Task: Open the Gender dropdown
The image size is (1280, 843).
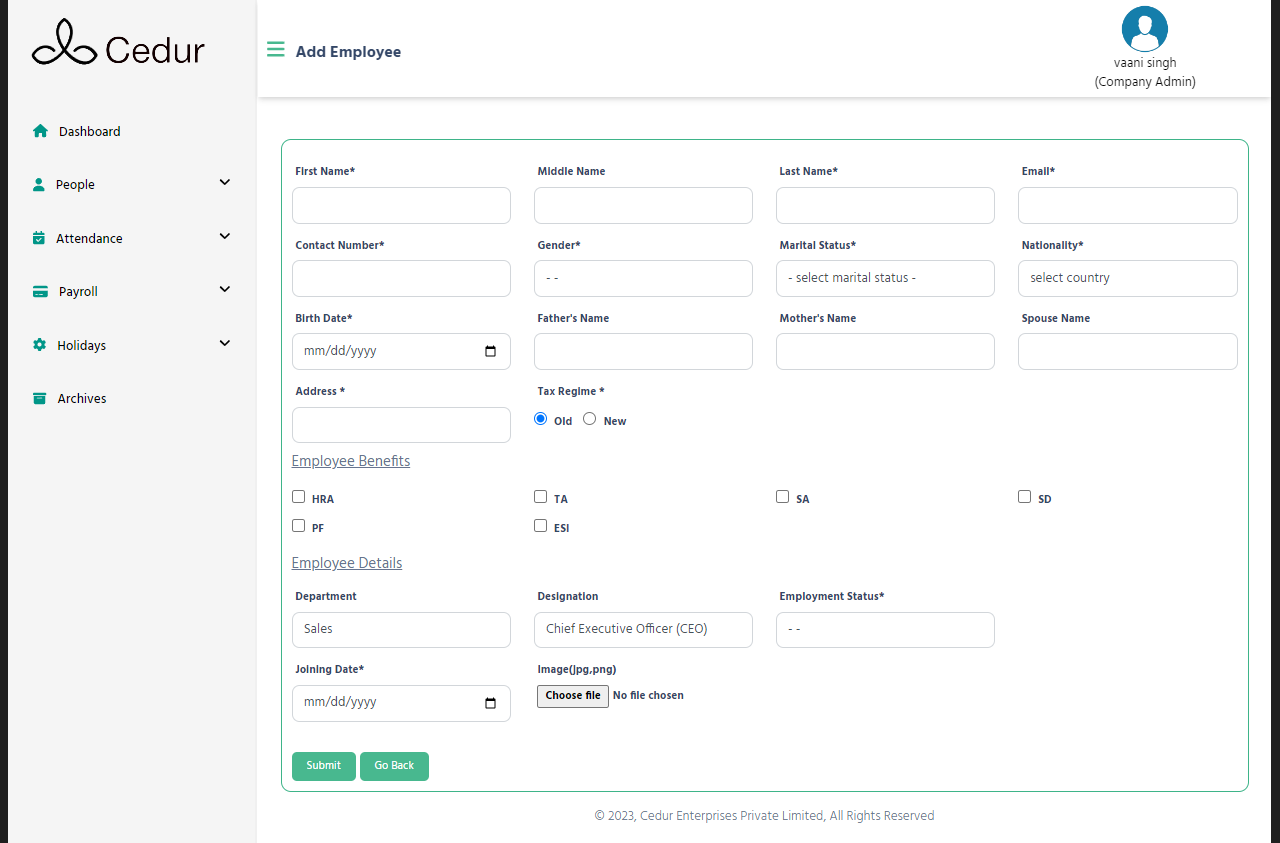Action: (x=643, y=278)
